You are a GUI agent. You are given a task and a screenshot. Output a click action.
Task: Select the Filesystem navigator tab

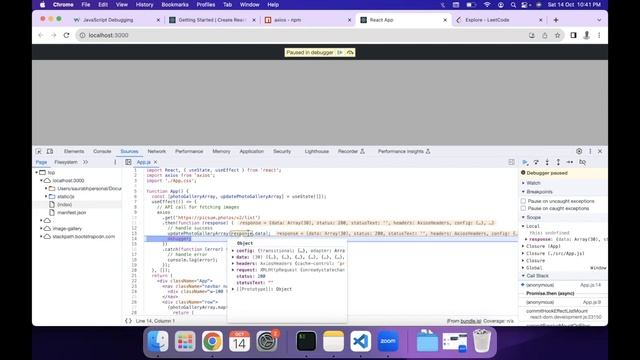click(66, 162)
